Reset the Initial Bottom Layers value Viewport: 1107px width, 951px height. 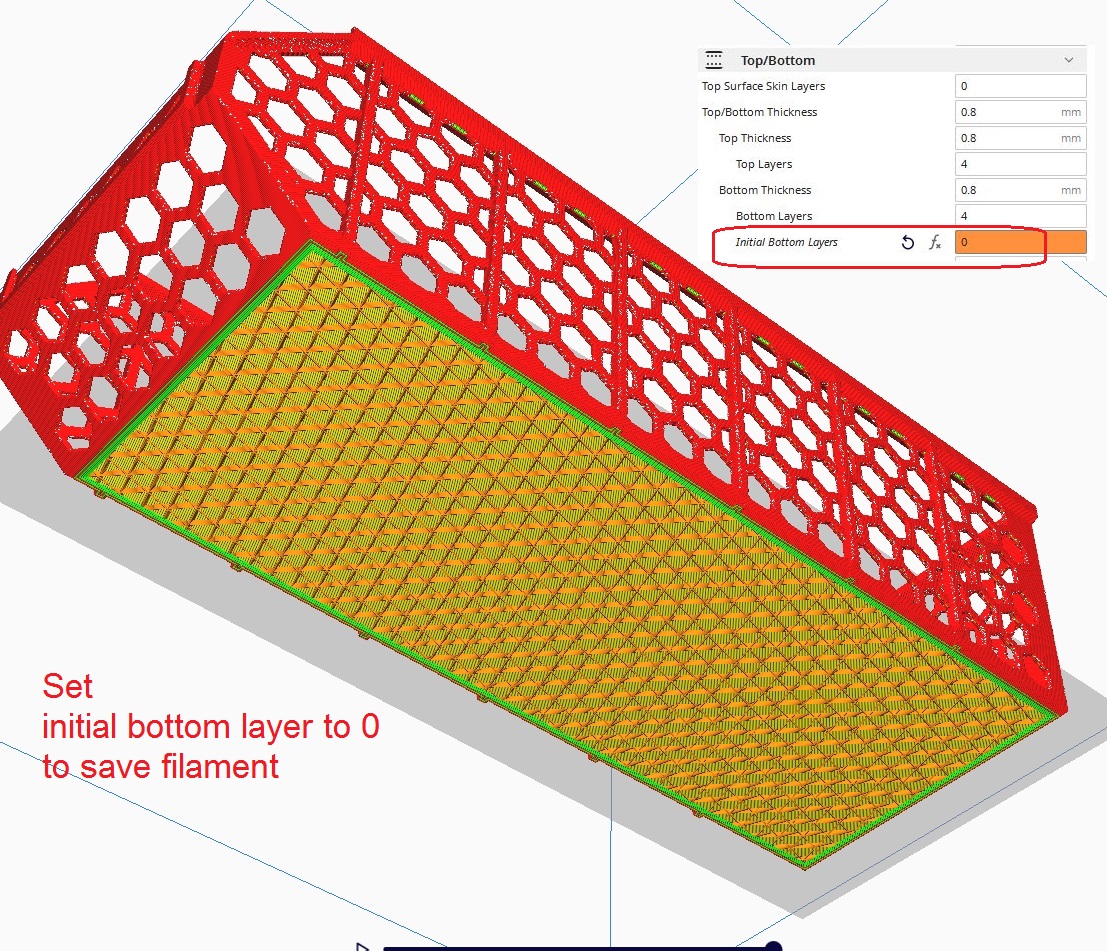click(x=908, y=243)
